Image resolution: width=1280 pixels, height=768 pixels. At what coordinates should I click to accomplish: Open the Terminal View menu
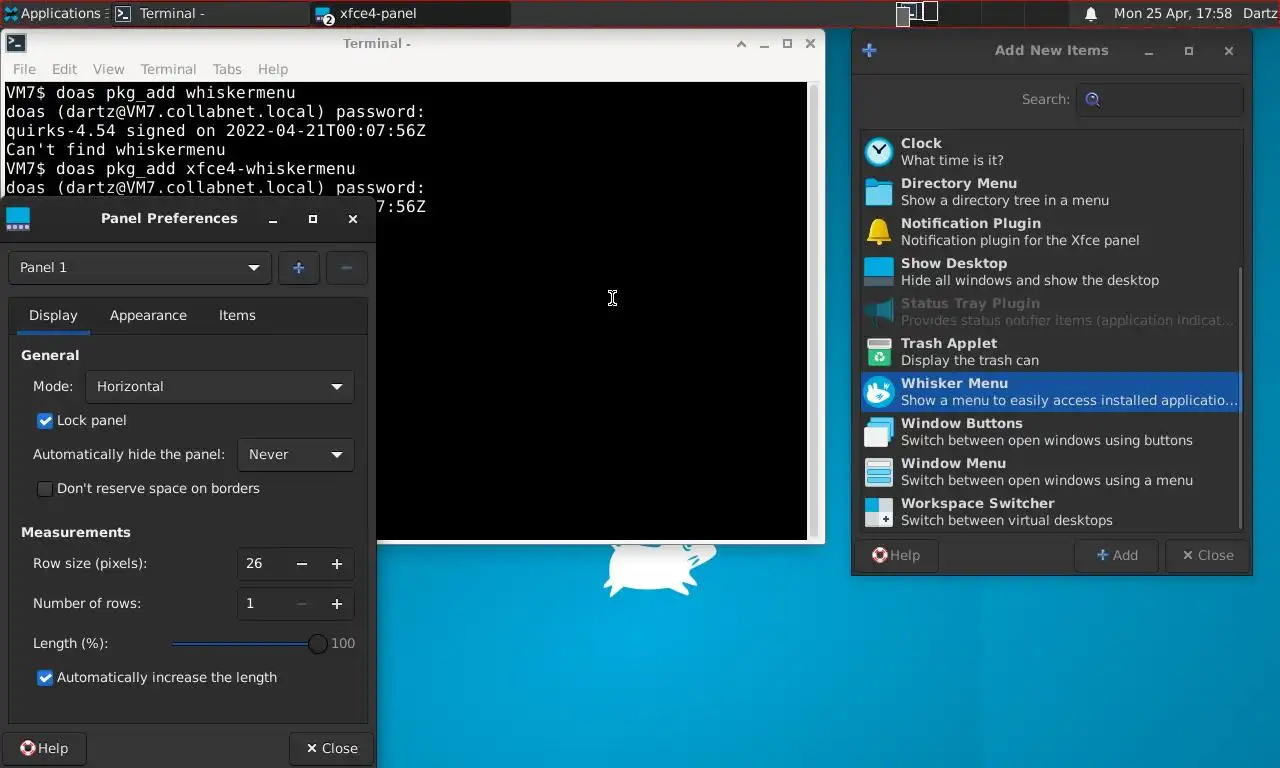point(108,69)
